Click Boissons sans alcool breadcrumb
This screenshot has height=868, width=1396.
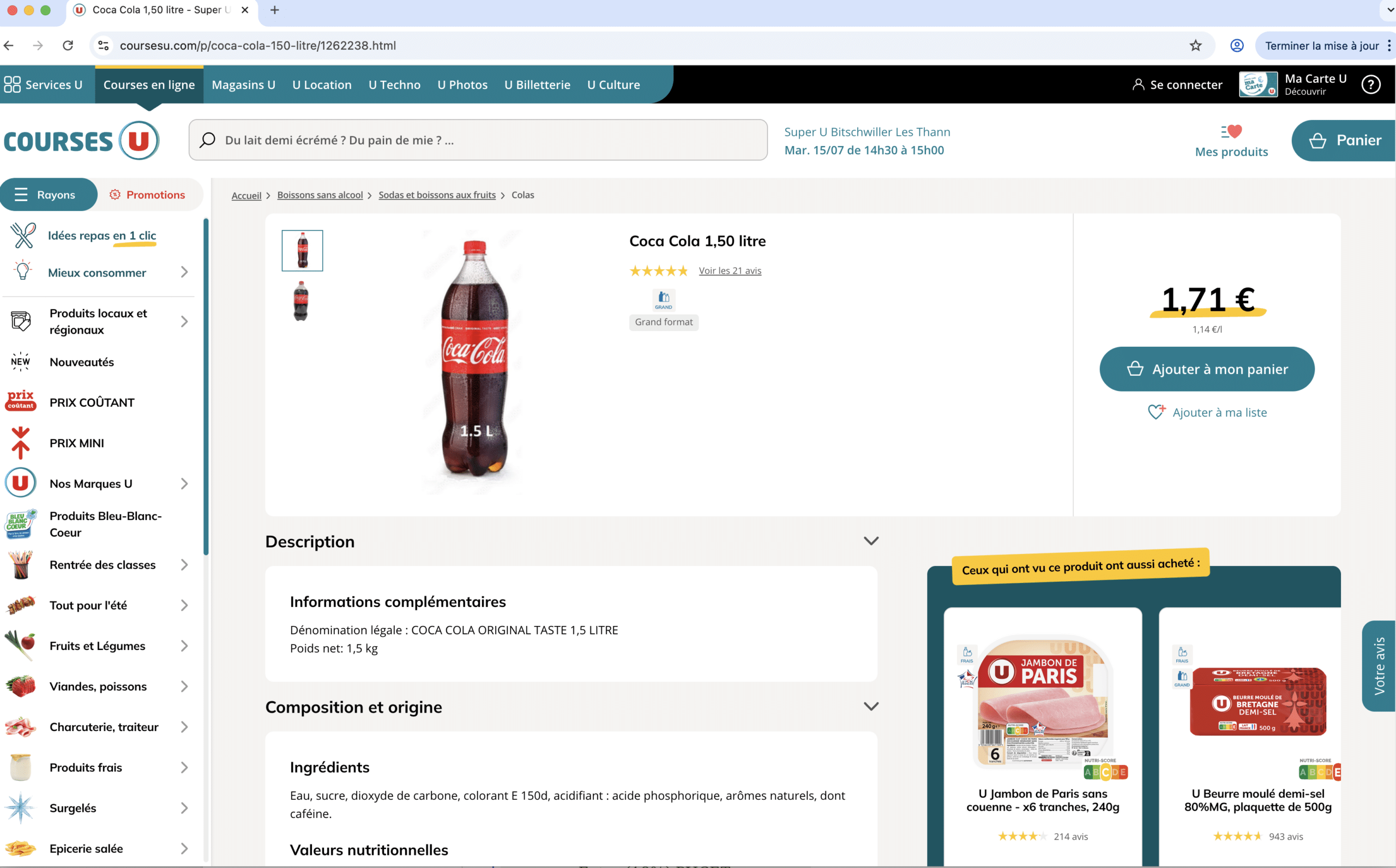[x=320, y=195]
